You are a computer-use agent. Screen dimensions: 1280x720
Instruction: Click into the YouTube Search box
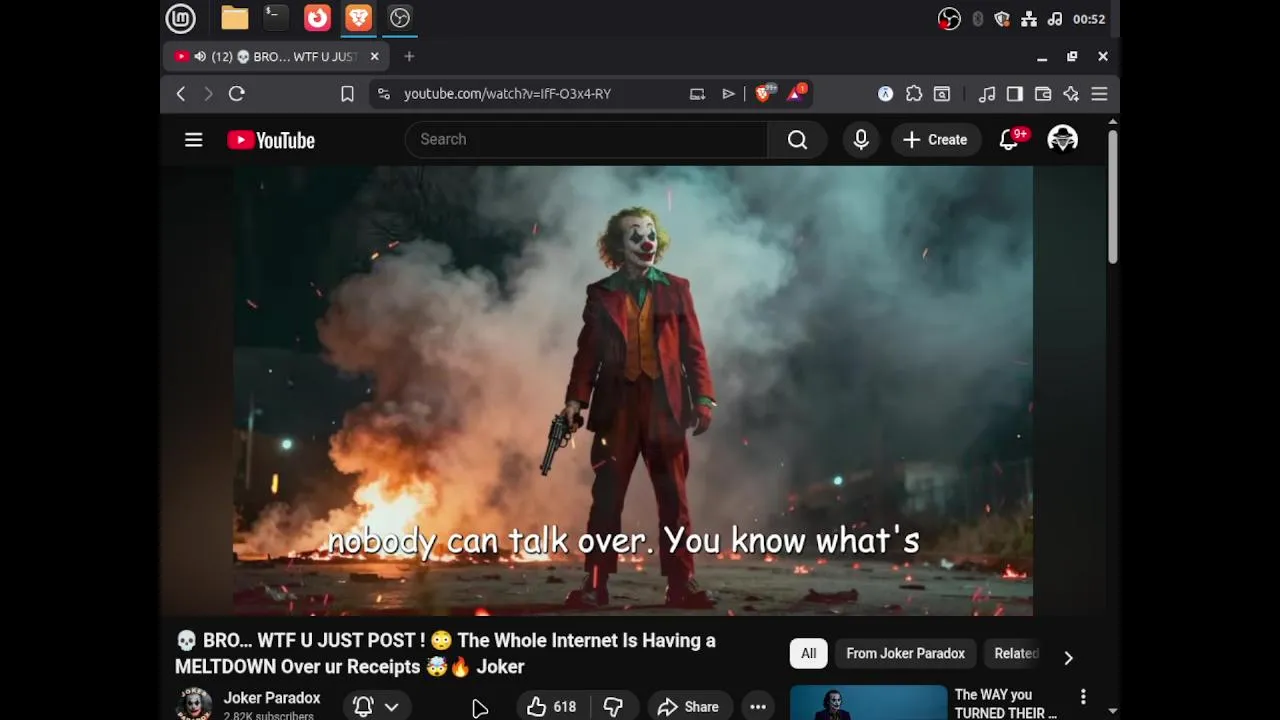tap(586, 140)
